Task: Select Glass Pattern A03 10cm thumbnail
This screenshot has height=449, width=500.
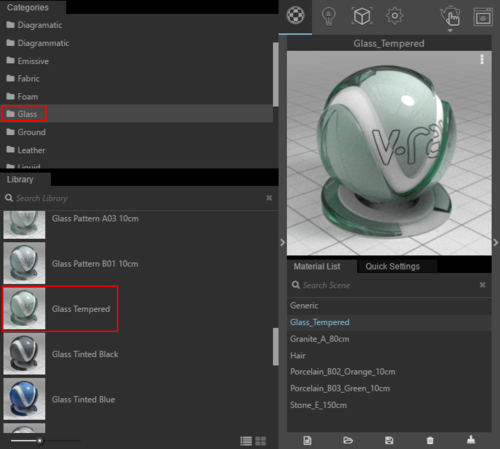Action: click(24, 224)
